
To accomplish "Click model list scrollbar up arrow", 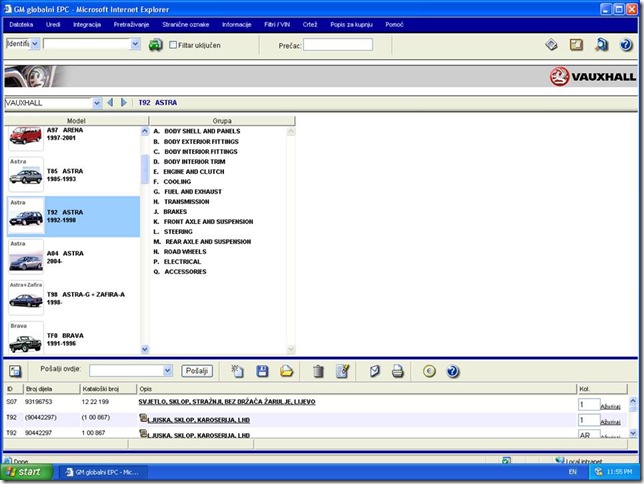I will tap(145, 131).
